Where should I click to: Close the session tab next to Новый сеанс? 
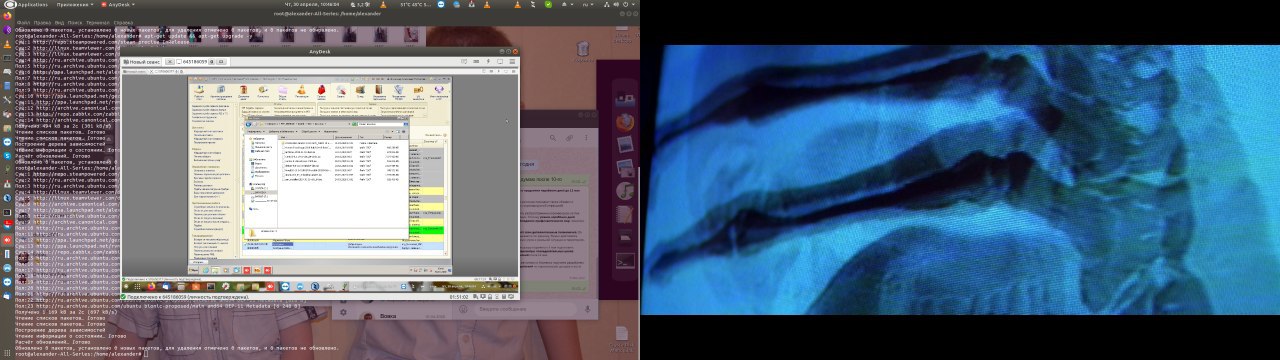coord(170,62)
